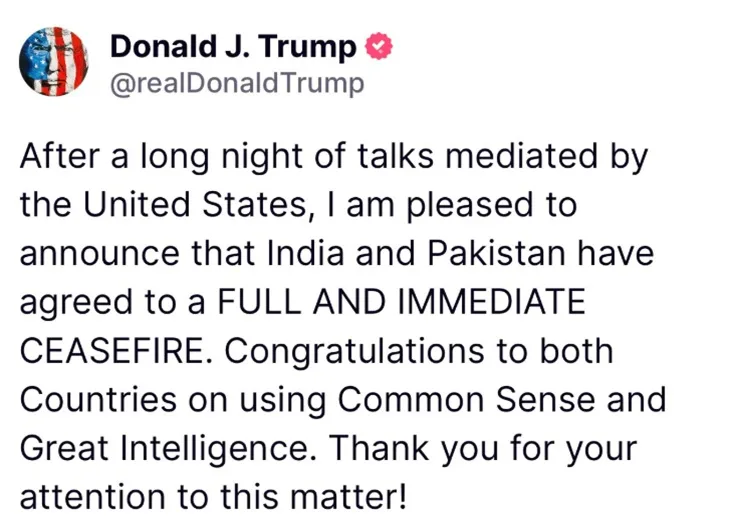Click the last line ending with matter!
This screenshot has width=730, height=530.
[x=213, y=496]
